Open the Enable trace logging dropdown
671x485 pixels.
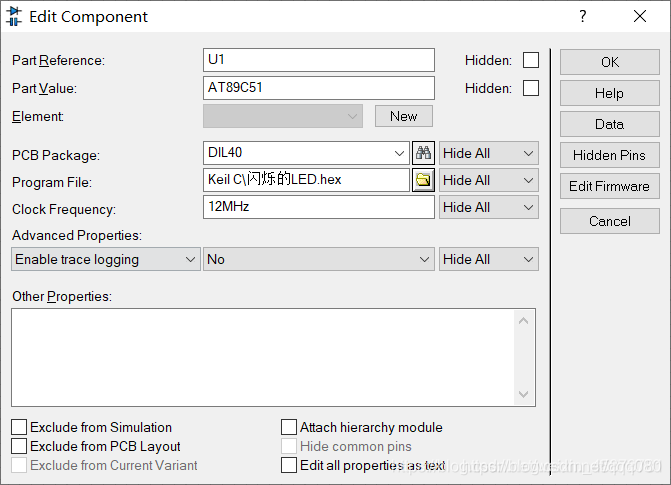[106, 259]
